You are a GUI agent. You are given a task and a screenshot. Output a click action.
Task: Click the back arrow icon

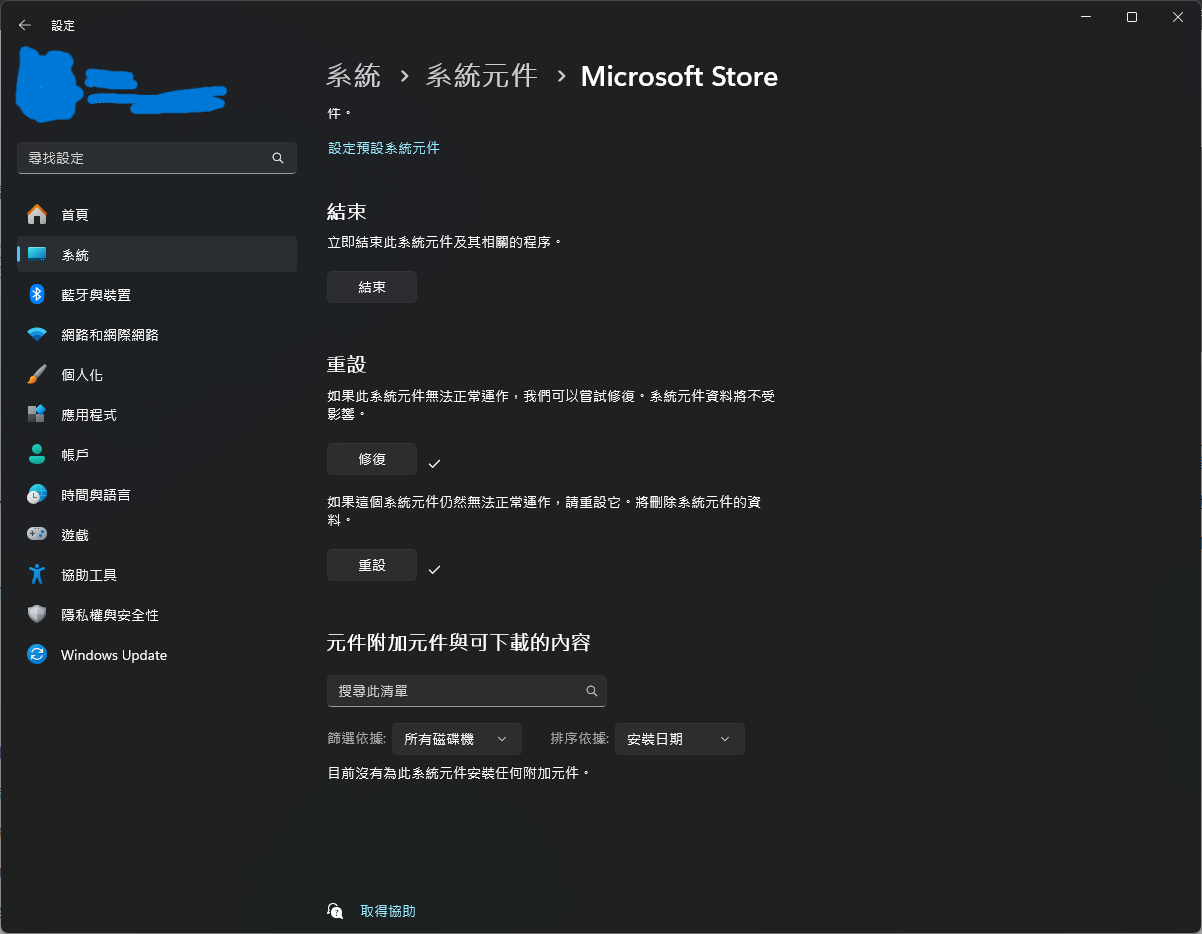(25, 25)
